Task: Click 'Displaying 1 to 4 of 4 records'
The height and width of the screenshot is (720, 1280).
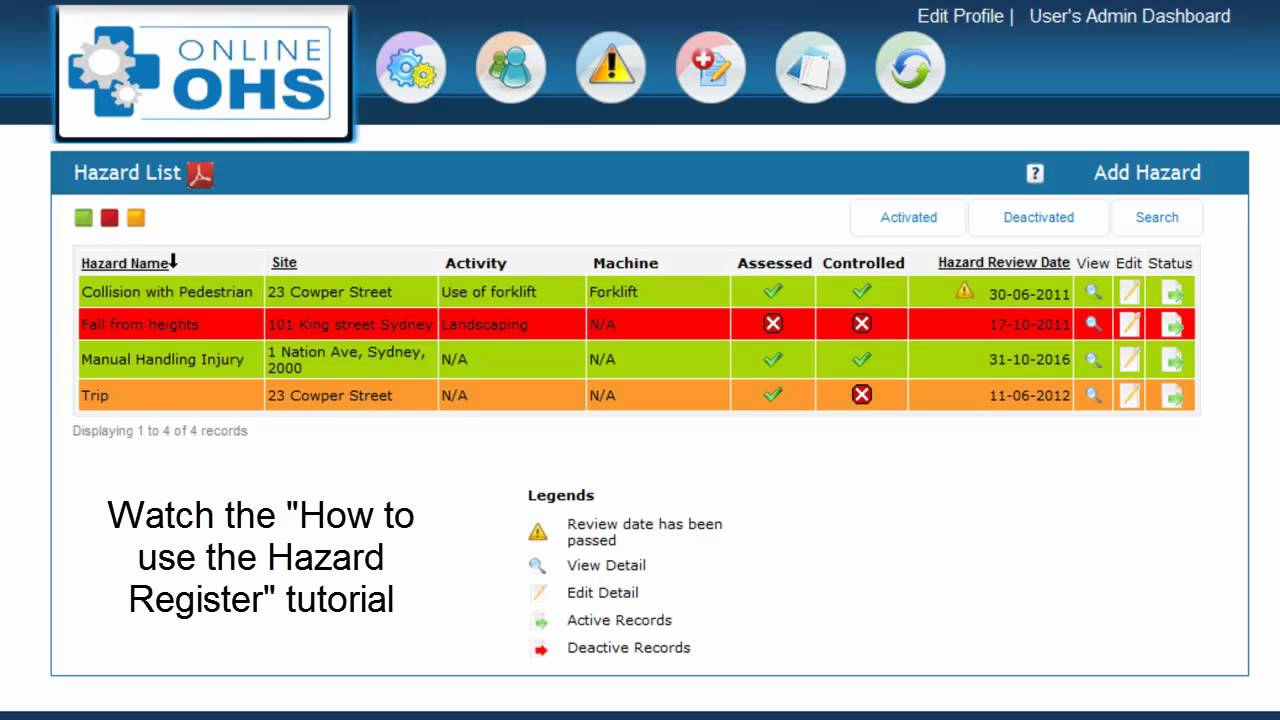Action: point(160,431)
